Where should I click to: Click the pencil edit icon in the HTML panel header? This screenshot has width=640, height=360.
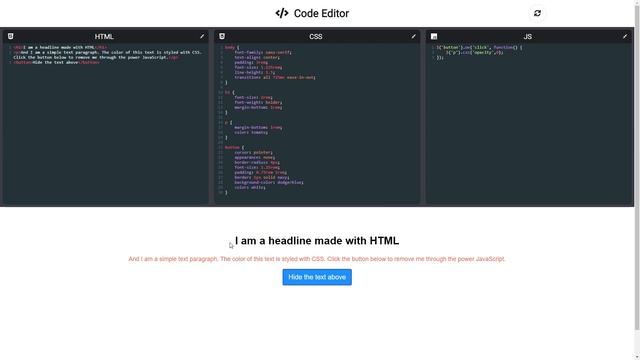coord(202,36)
